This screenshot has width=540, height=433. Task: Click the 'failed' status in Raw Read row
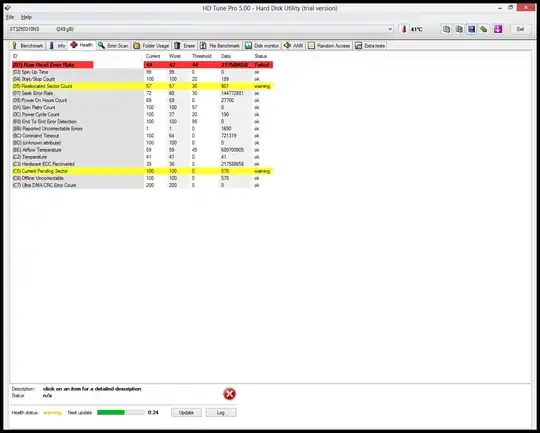[262, 65]
